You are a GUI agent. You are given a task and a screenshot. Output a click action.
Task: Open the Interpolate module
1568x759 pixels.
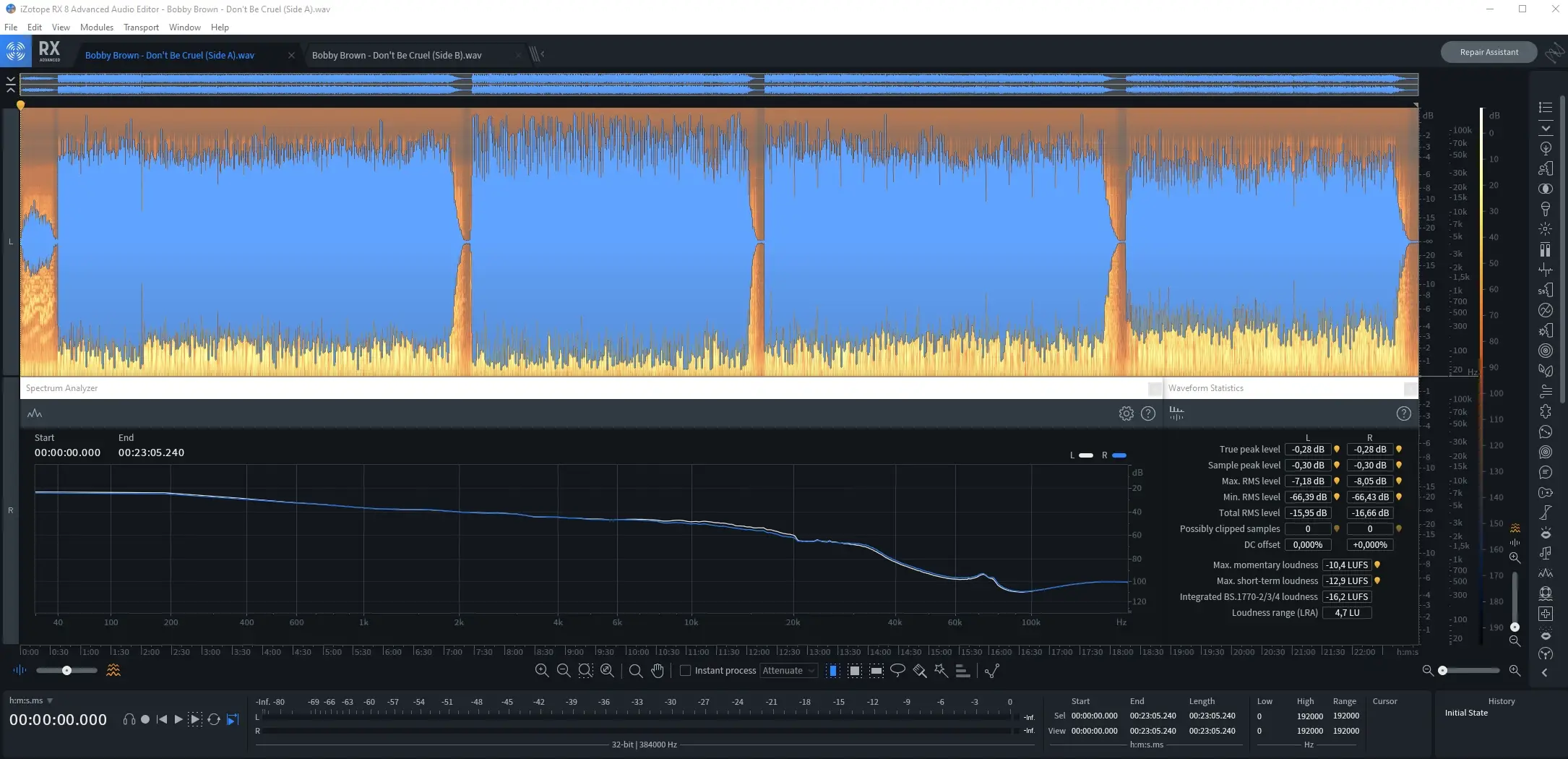click(x=1546, y=513)
